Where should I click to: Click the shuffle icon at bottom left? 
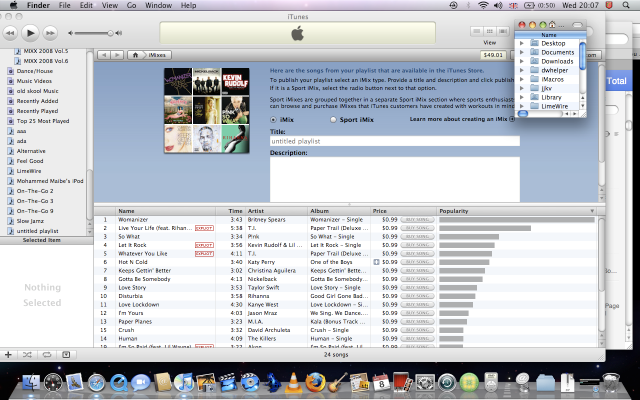[x=27, y=355]
